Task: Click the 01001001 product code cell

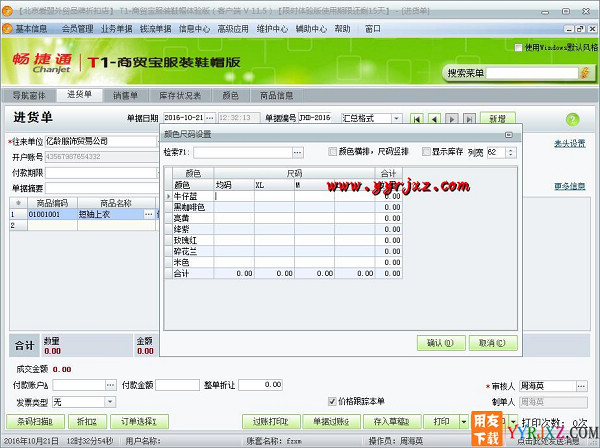Action: (x=52, y=214)
